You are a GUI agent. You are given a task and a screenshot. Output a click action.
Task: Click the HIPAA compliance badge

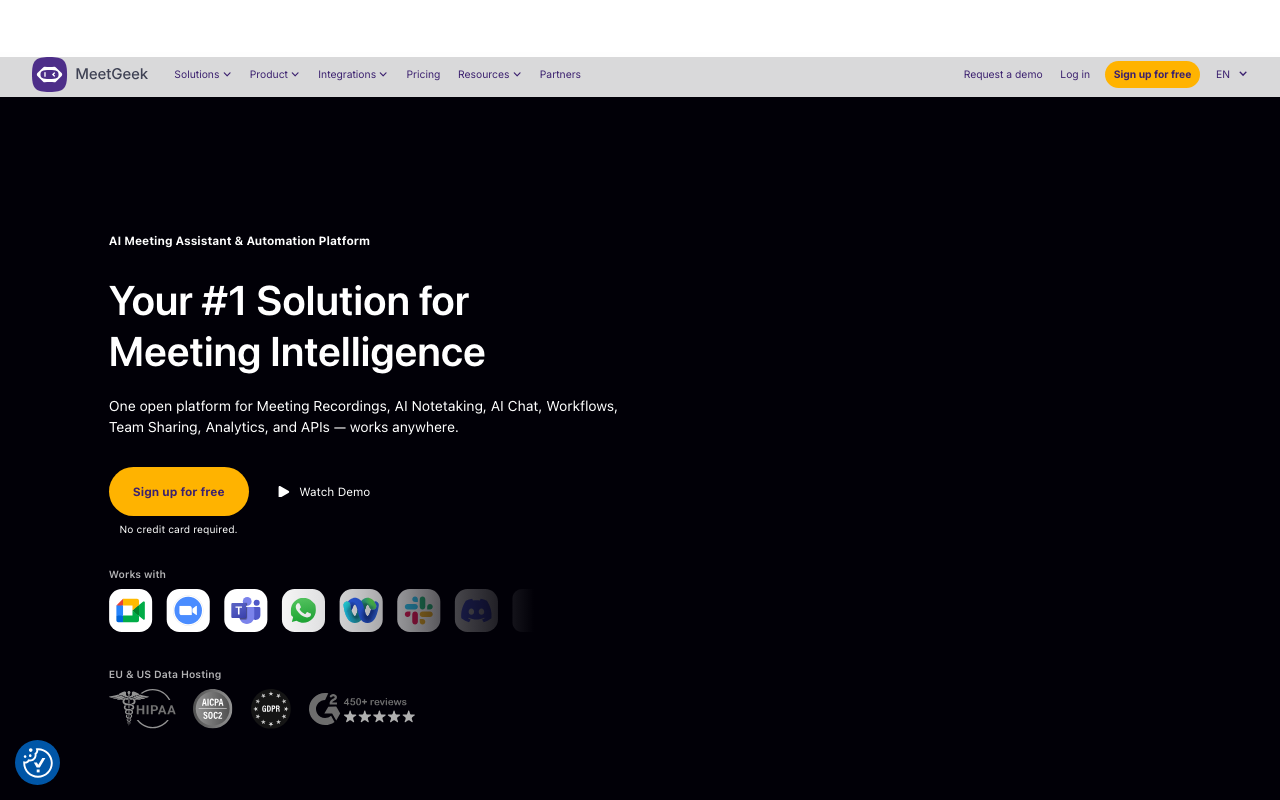point(142,708)
